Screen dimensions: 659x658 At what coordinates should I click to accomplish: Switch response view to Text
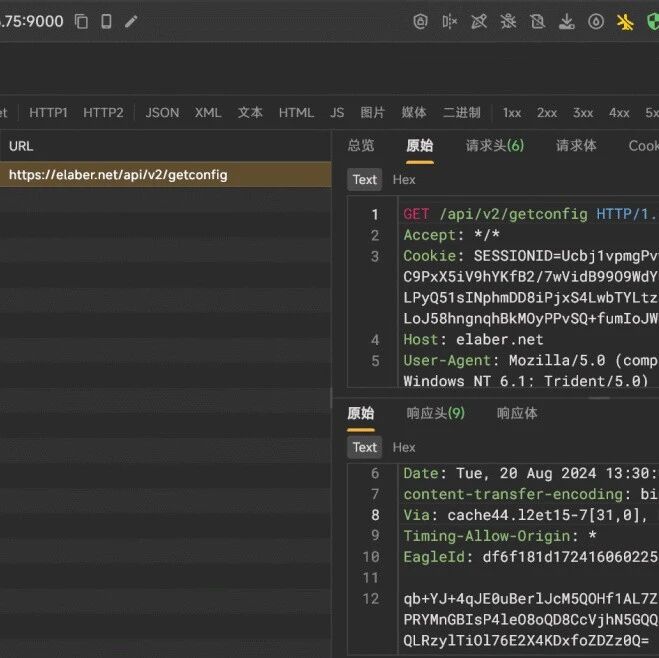[x=364, y=447]
